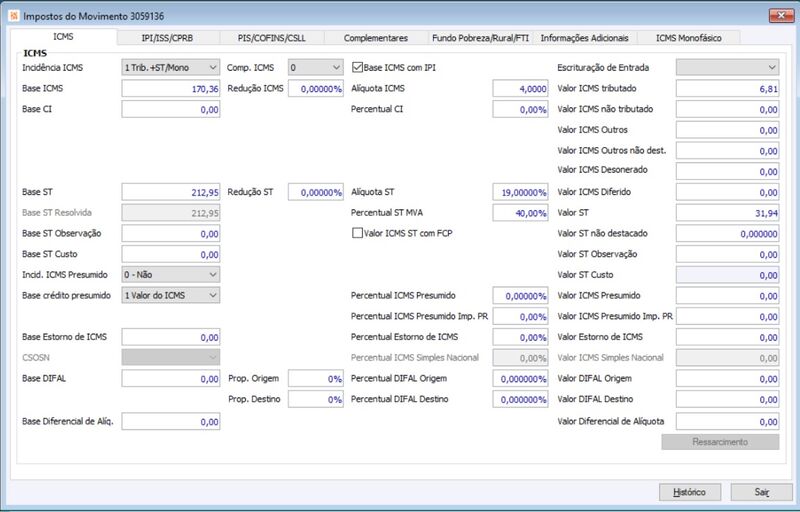Switch to the ICMS tab

[x=63, y=37]
